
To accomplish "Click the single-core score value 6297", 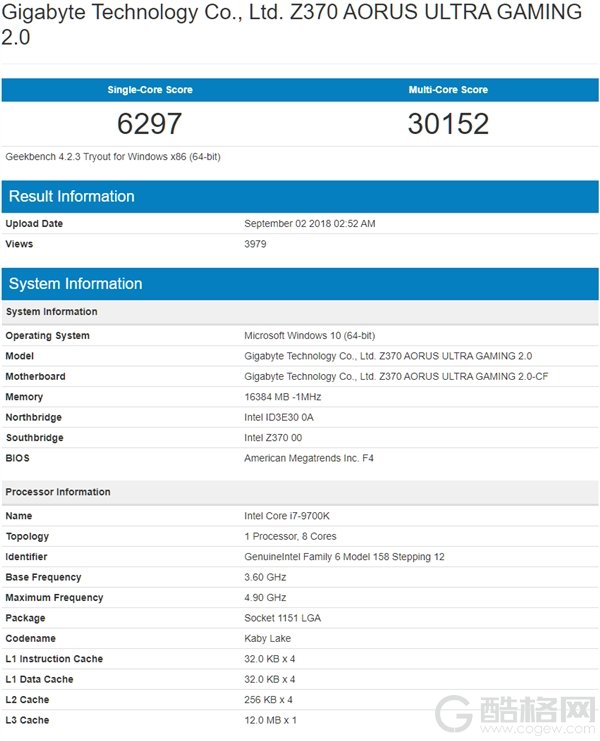I will (x=149, y=124).
